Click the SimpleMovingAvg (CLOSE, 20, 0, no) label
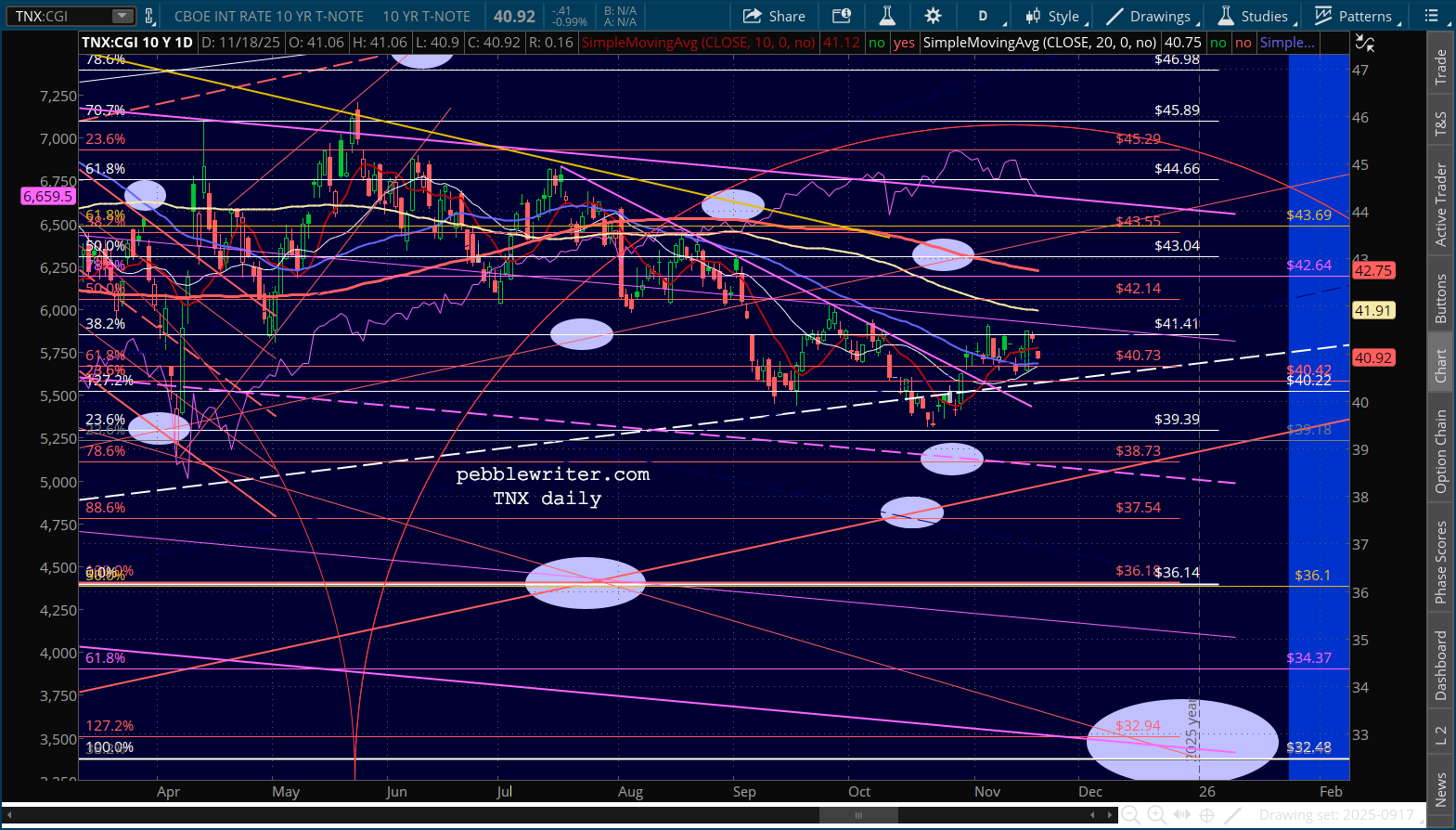 tap(1040, 43)
